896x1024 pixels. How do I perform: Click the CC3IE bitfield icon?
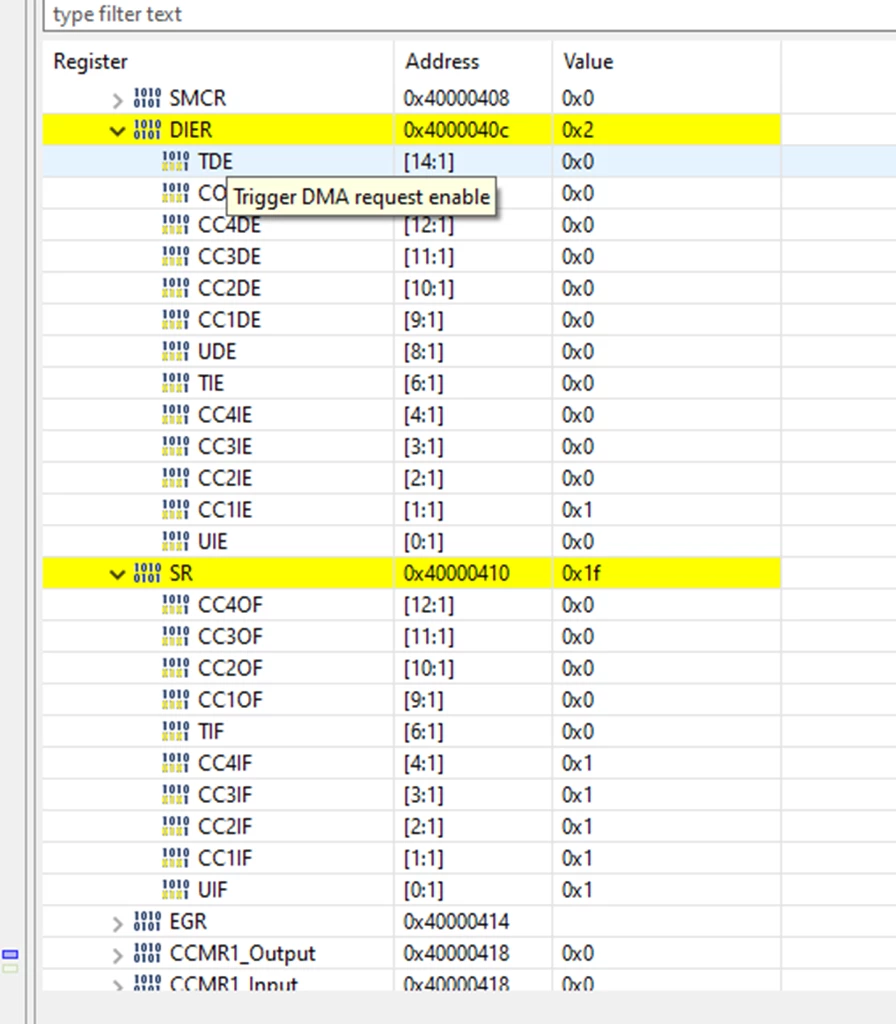[x=176, y=446]
